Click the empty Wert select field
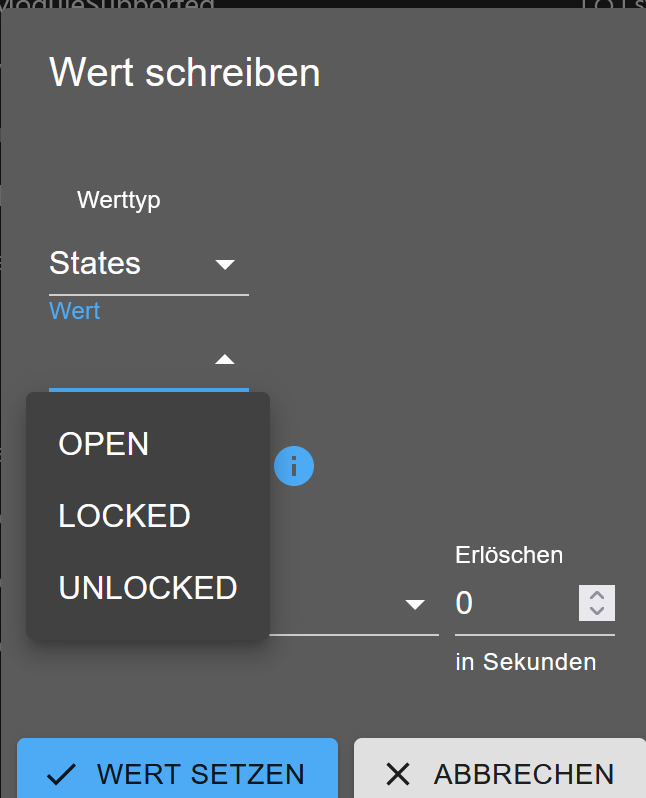Viewport: 646px width, 798px height. pos(149,360)
